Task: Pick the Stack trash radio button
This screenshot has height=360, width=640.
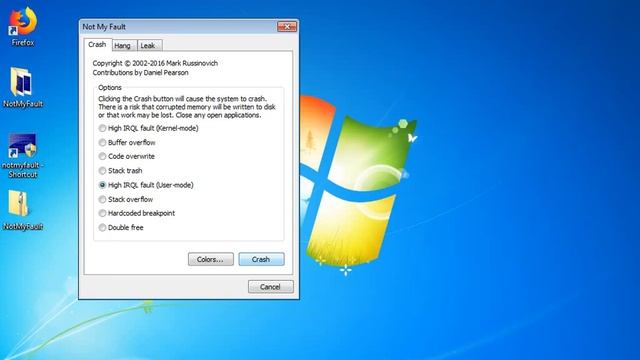Action: click(120, 171)
